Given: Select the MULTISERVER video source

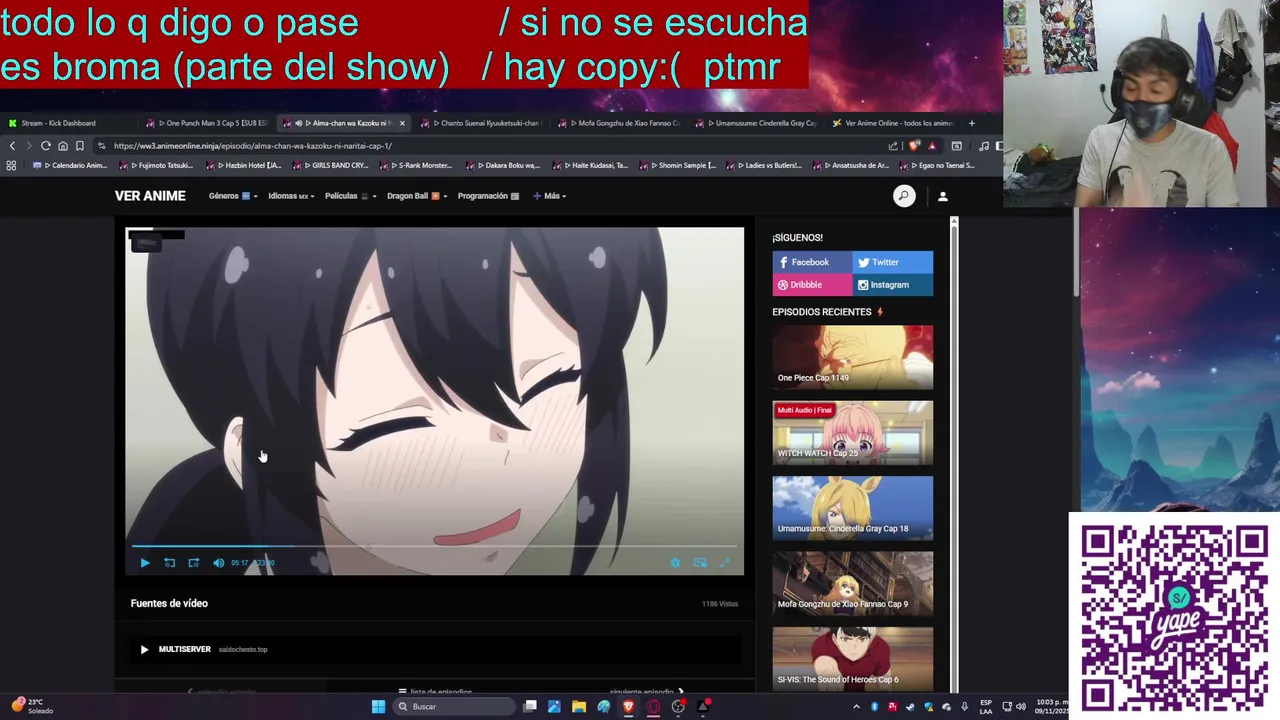Looking at the screenshot, I should click(434, 649).
